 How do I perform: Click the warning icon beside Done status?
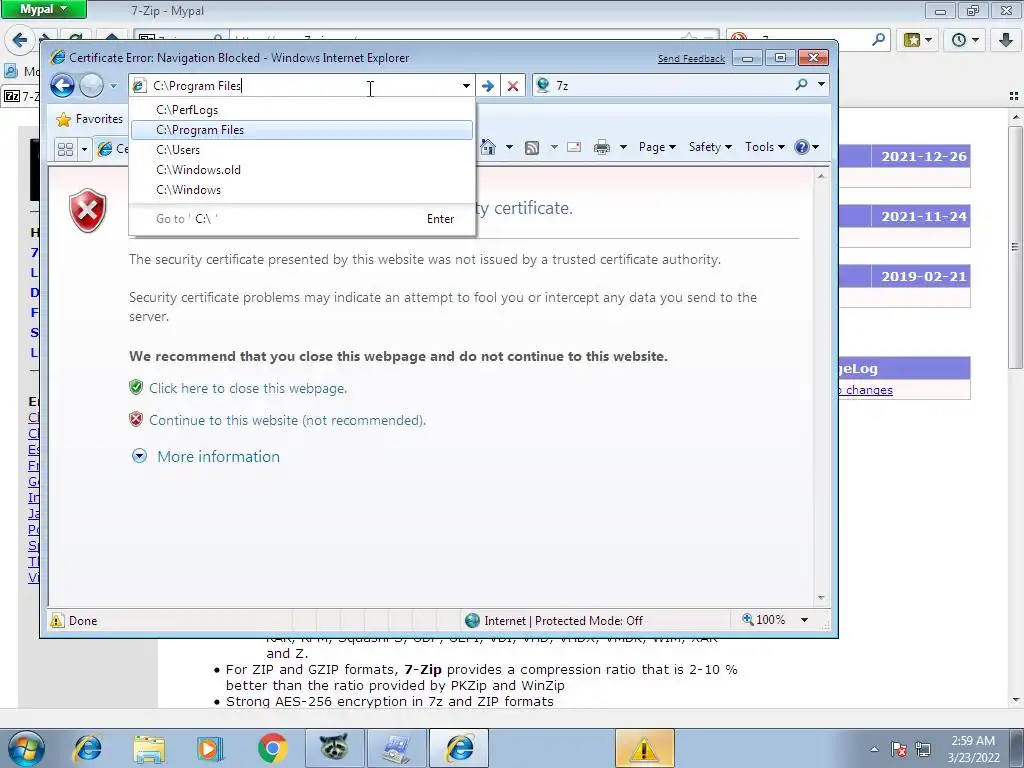57,620
